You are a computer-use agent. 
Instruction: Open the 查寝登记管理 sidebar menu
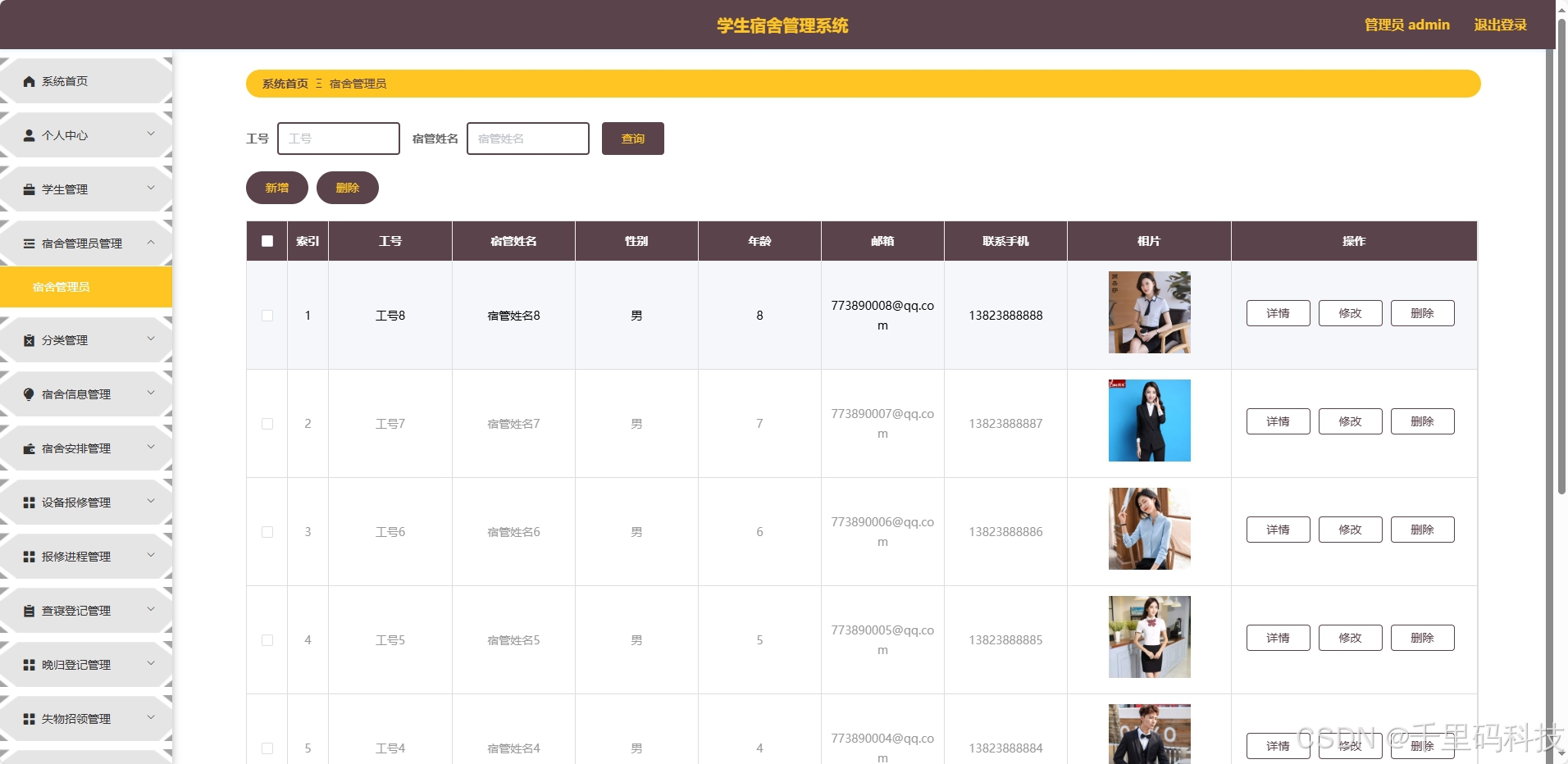[86, 611]
